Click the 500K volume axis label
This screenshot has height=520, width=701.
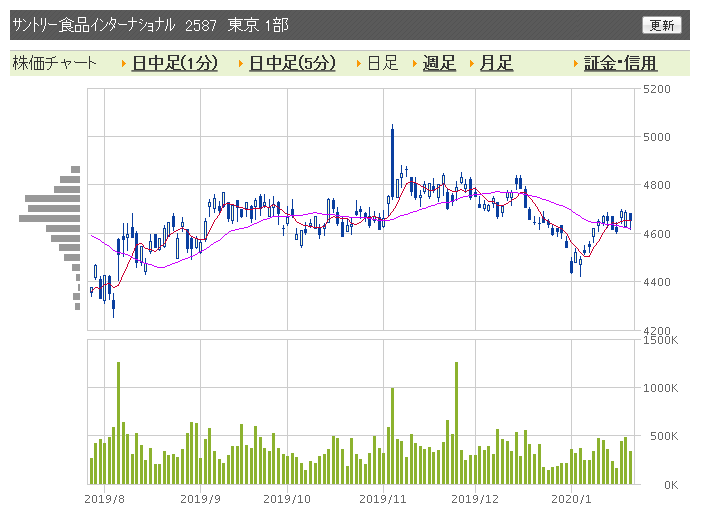[x=664, y=436]
